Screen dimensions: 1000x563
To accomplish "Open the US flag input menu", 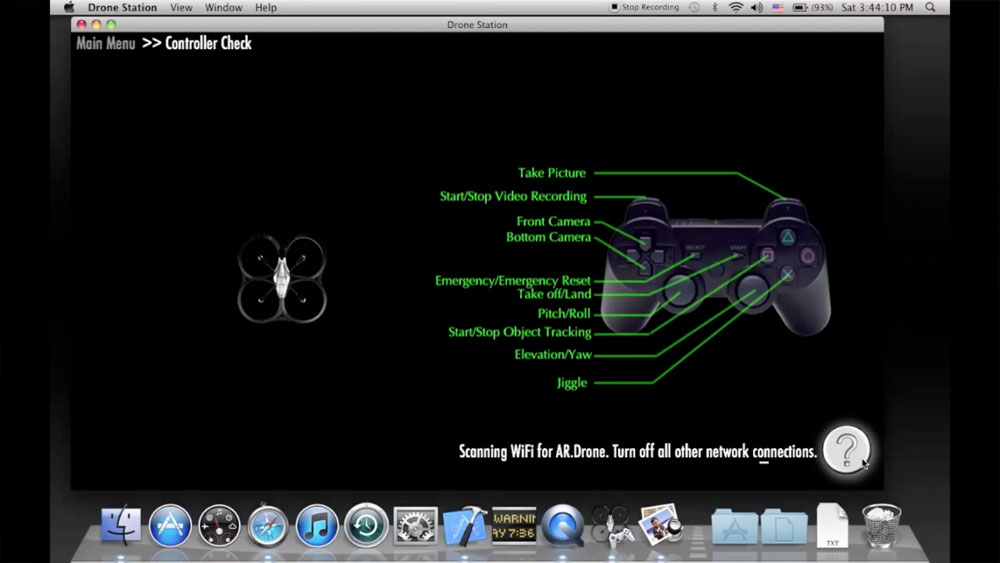I will [778, 8].
